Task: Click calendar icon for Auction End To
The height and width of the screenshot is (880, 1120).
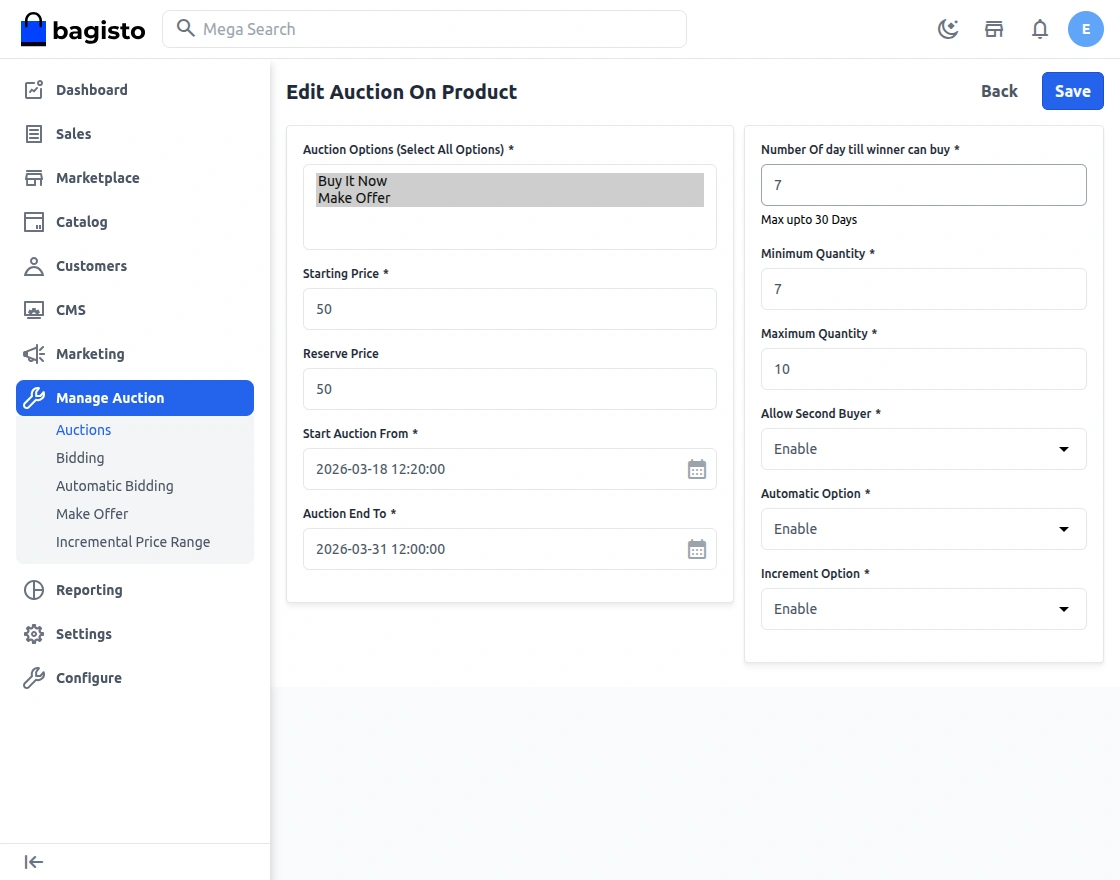Action: pyautogui.click(x=697, y=549)
